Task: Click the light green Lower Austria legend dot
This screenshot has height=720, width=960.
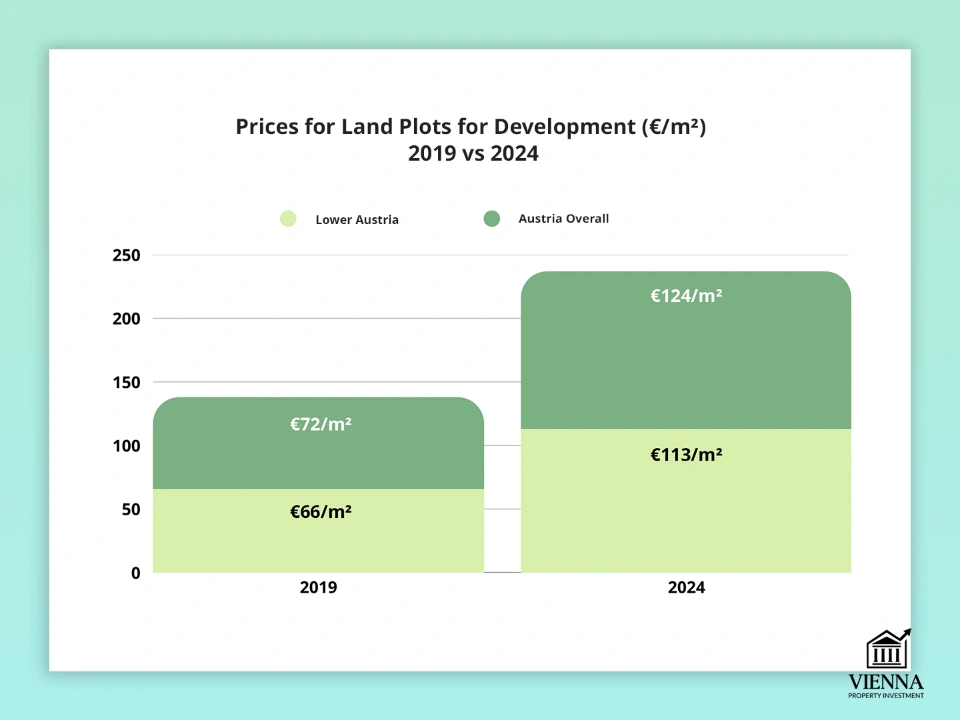Action: [x=289, y=219]
